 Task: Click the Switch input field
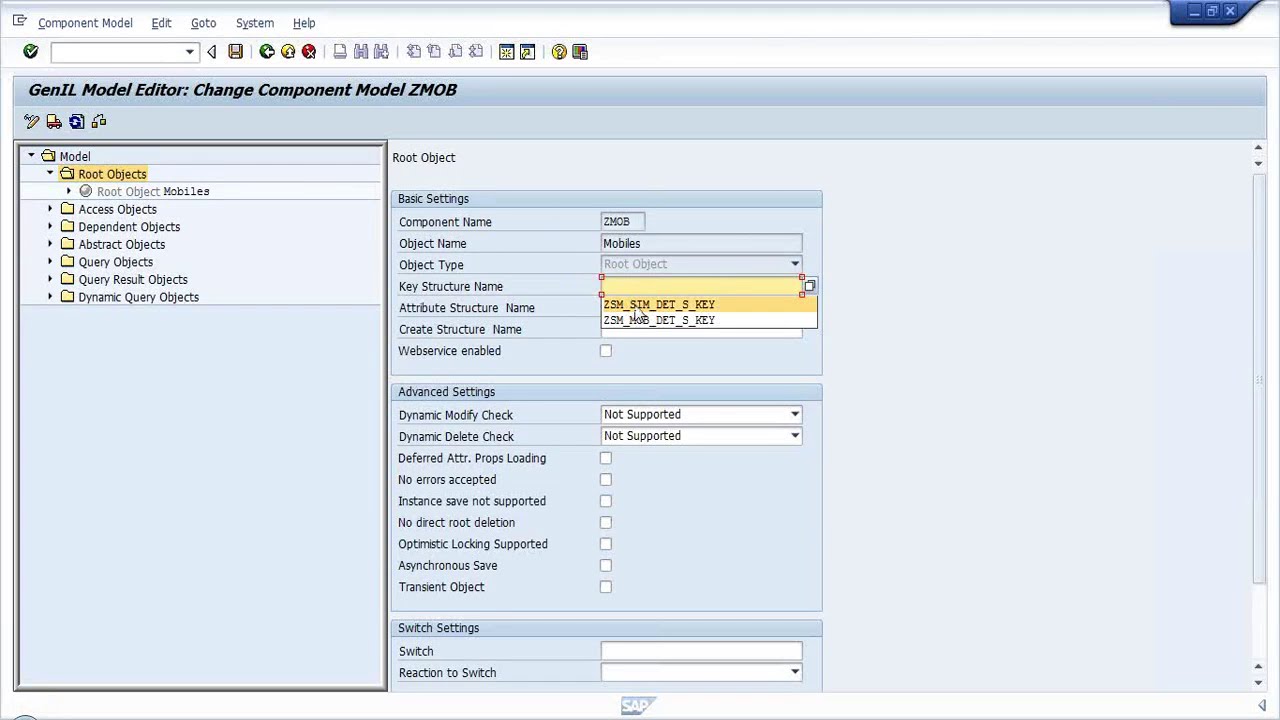point(701,651)
